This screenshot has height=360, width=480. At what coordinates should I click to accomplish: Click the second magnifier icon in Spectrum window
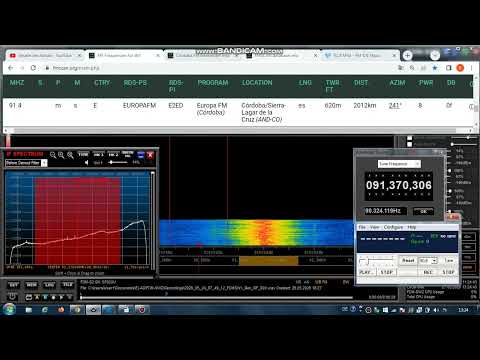(61, 155)
